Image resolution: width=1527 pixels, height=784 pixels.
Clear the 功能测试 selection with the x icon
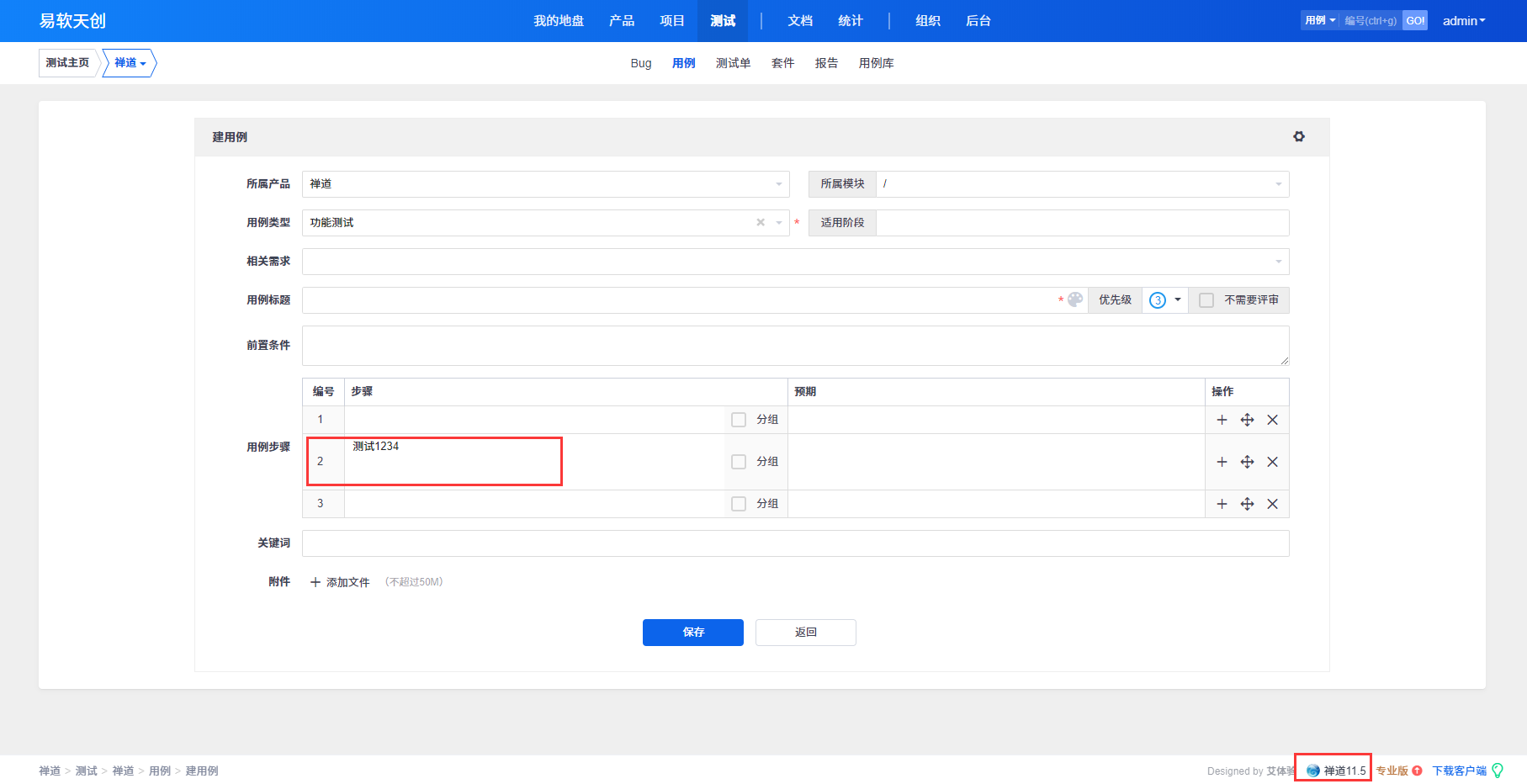(761, 222)
